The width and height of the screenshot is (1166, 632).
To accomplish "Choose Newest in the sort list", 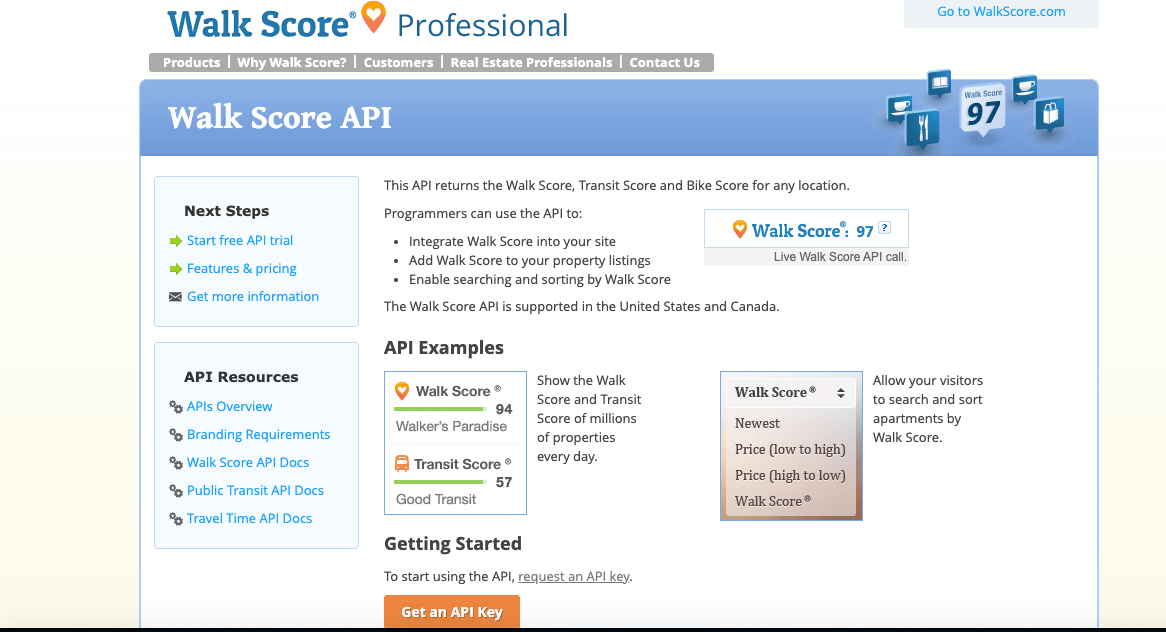I will coord(757,423).
